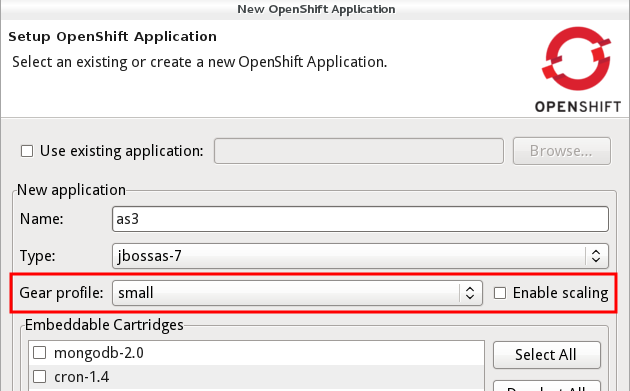Viewport: 630px width, 391px height.
Task: Click the Select All button
Action: pyautogui.click(x=547, y=355)
